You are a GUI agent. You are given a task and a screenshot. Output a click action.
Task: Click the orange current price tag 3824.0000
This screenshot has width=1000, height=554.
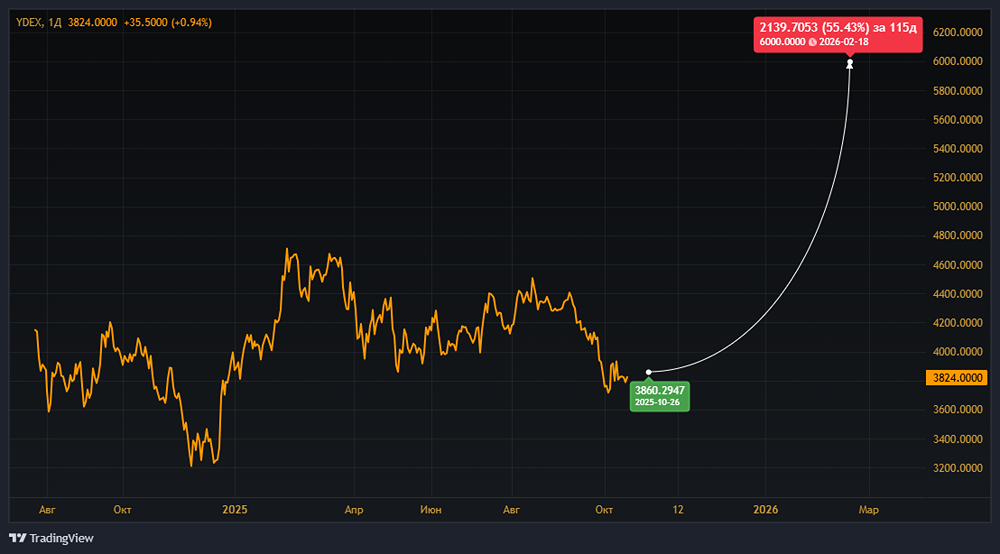[x=957, y=378]
